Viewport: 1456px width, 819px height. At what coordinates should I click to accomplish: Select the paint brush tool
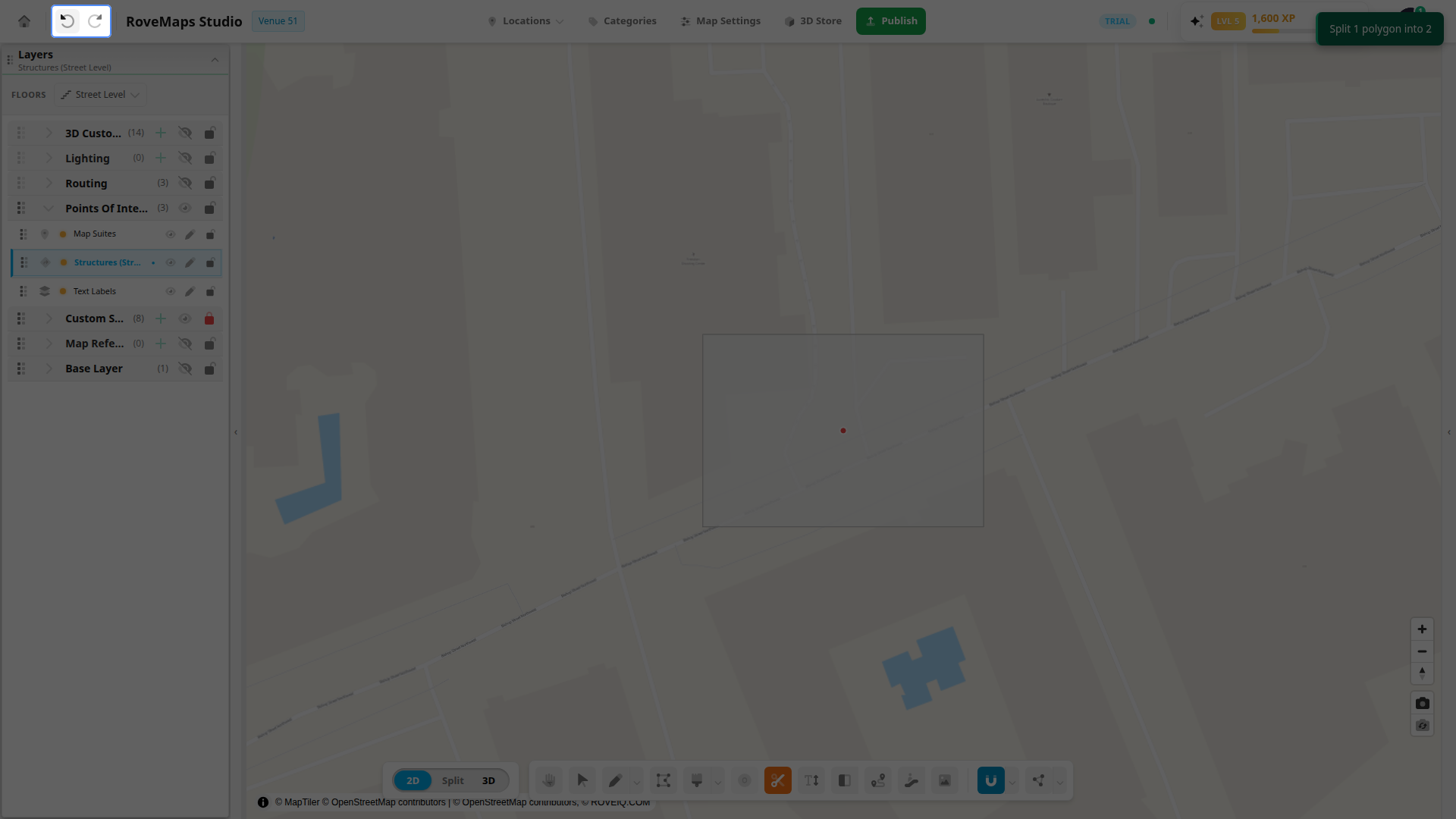click(x=697, y=780)
